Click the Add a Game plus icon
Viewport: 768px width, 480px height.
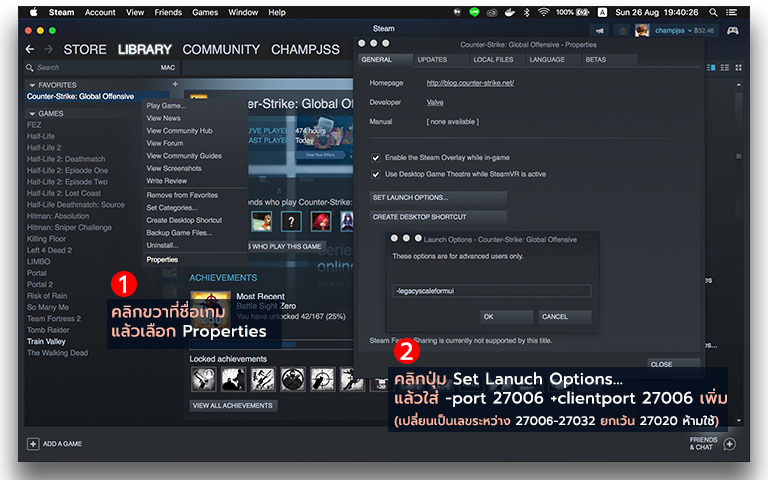[33, 444]
